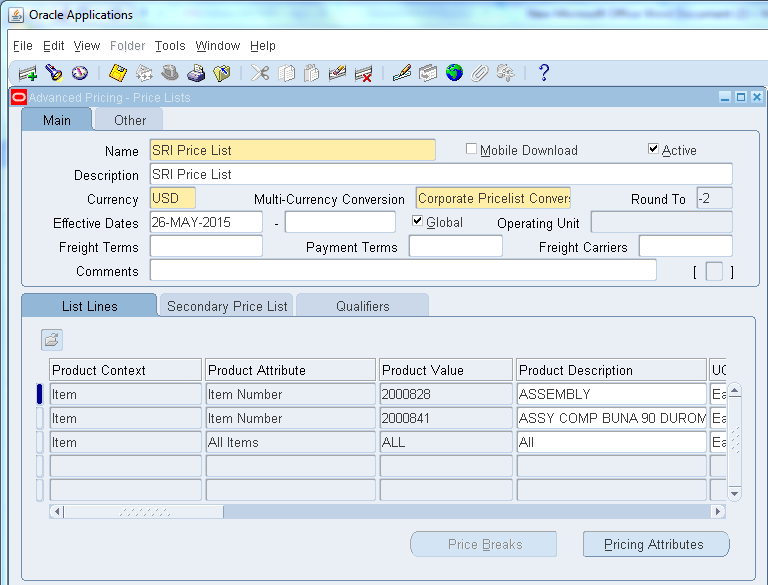Print with the printer icon

[196, 73]
